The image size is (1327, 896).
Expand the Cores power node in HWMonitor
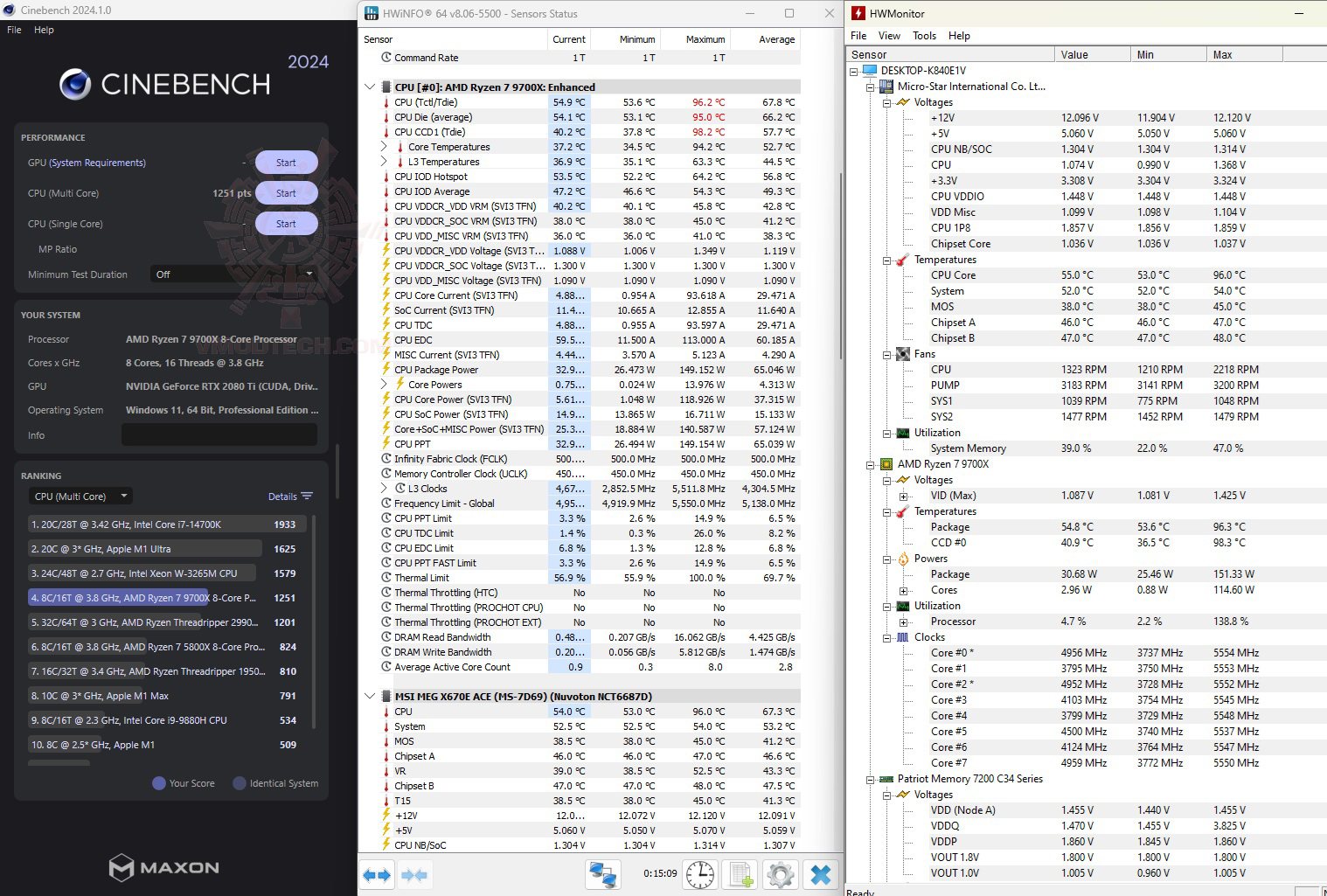tap(903, 590)
